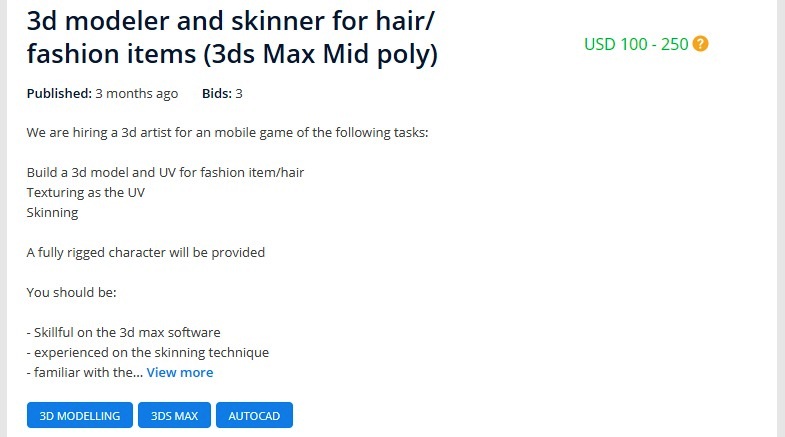The width and height of the screenshot is (785, 437).
Task: Click the 'Skinning' task line
Action: coord(52,212)
